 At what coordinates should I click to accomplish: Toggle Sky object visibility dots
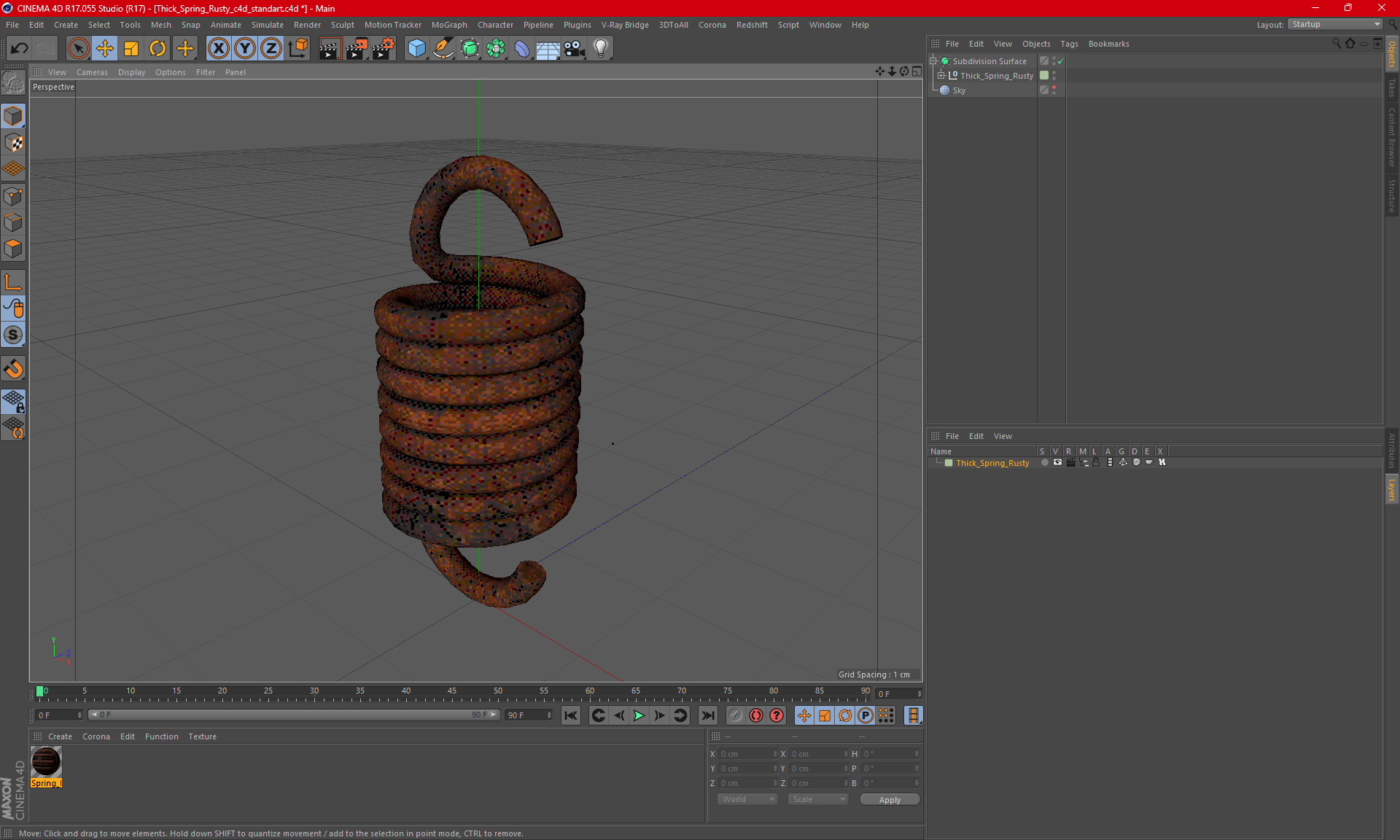[1054, 90]
